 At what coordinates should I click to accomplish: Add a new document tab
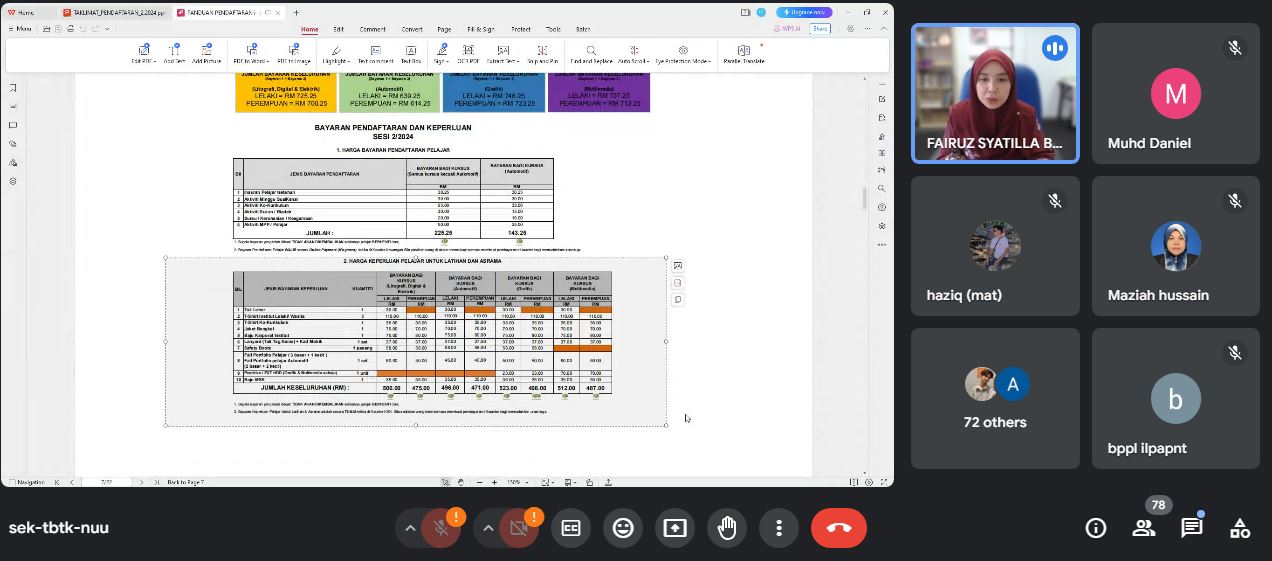click(x=296, y=12)
